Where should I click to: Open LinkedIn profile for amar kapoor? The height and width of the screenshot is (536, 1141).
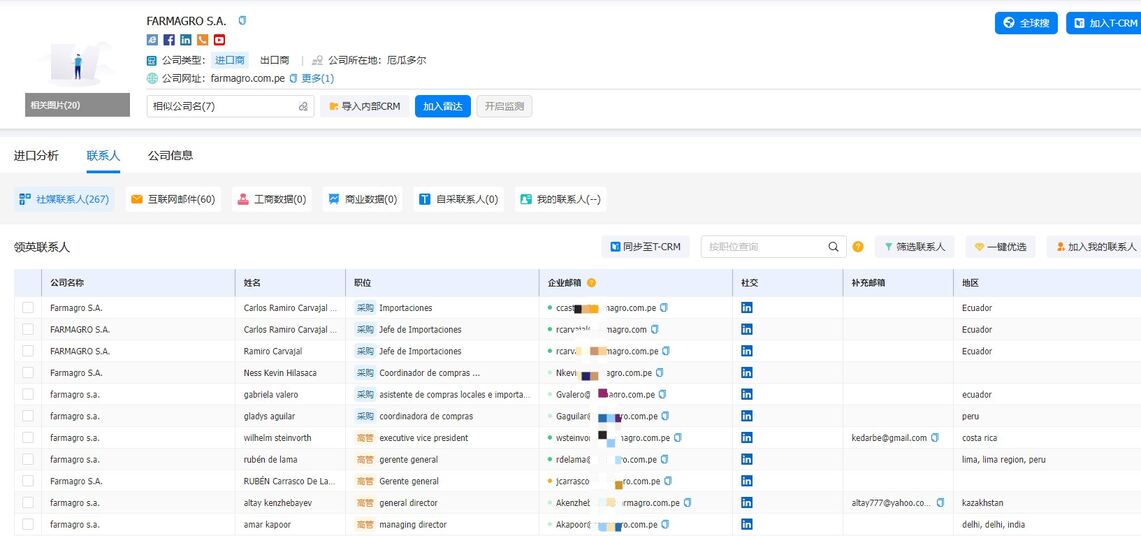[x=746, y=524]
